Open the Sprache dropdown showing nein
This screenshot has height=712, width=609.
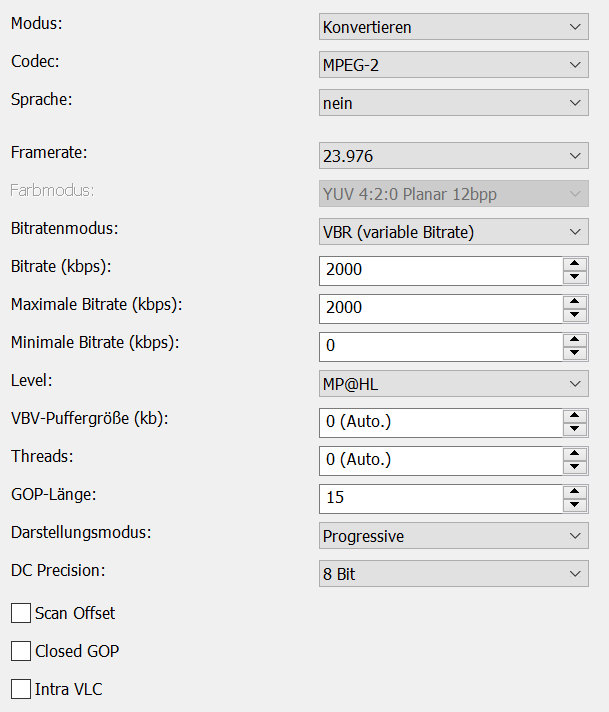click(454, 103)
